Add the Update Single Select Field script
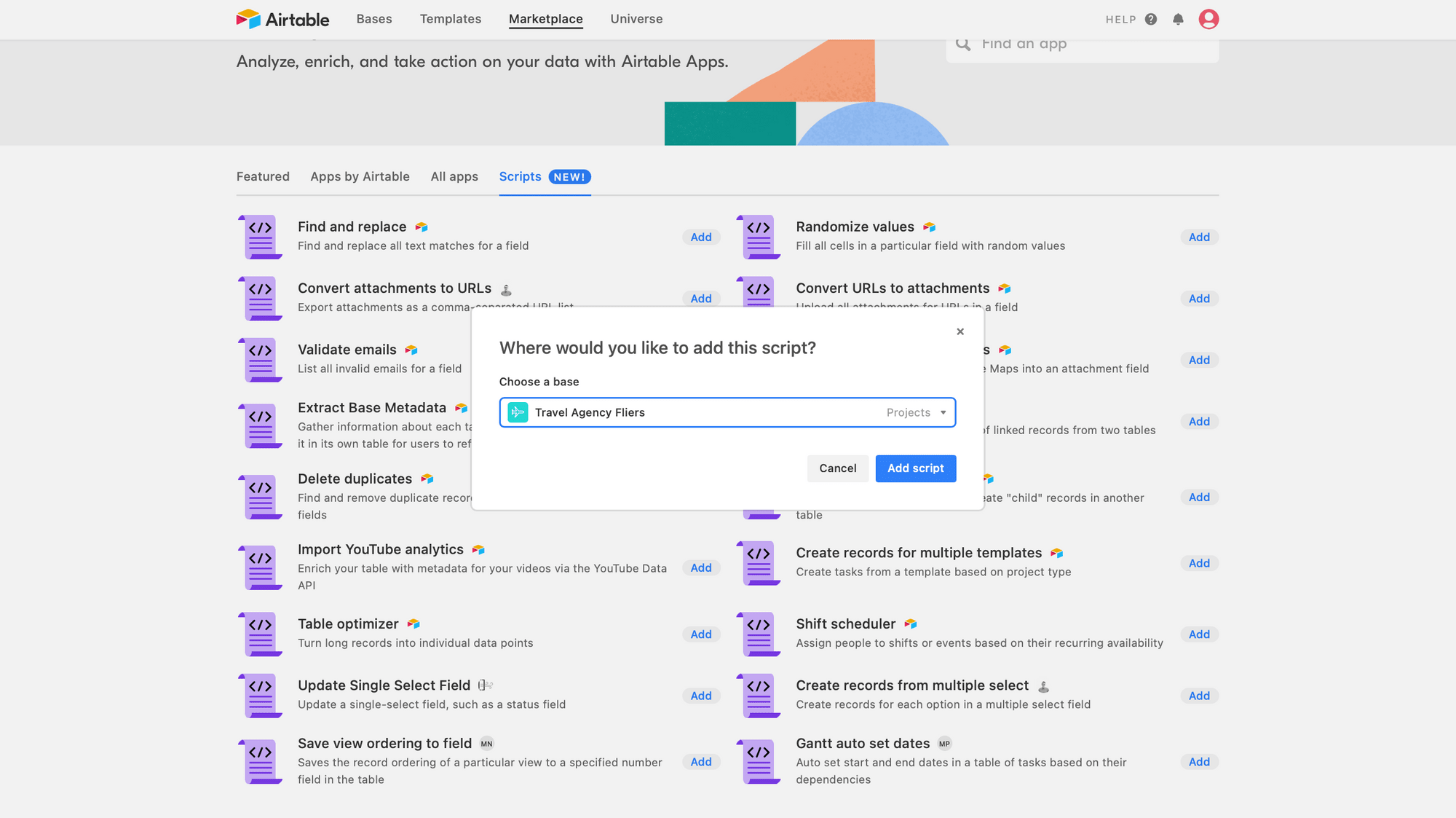This screenshot has height=818, width=1456. 701,696
